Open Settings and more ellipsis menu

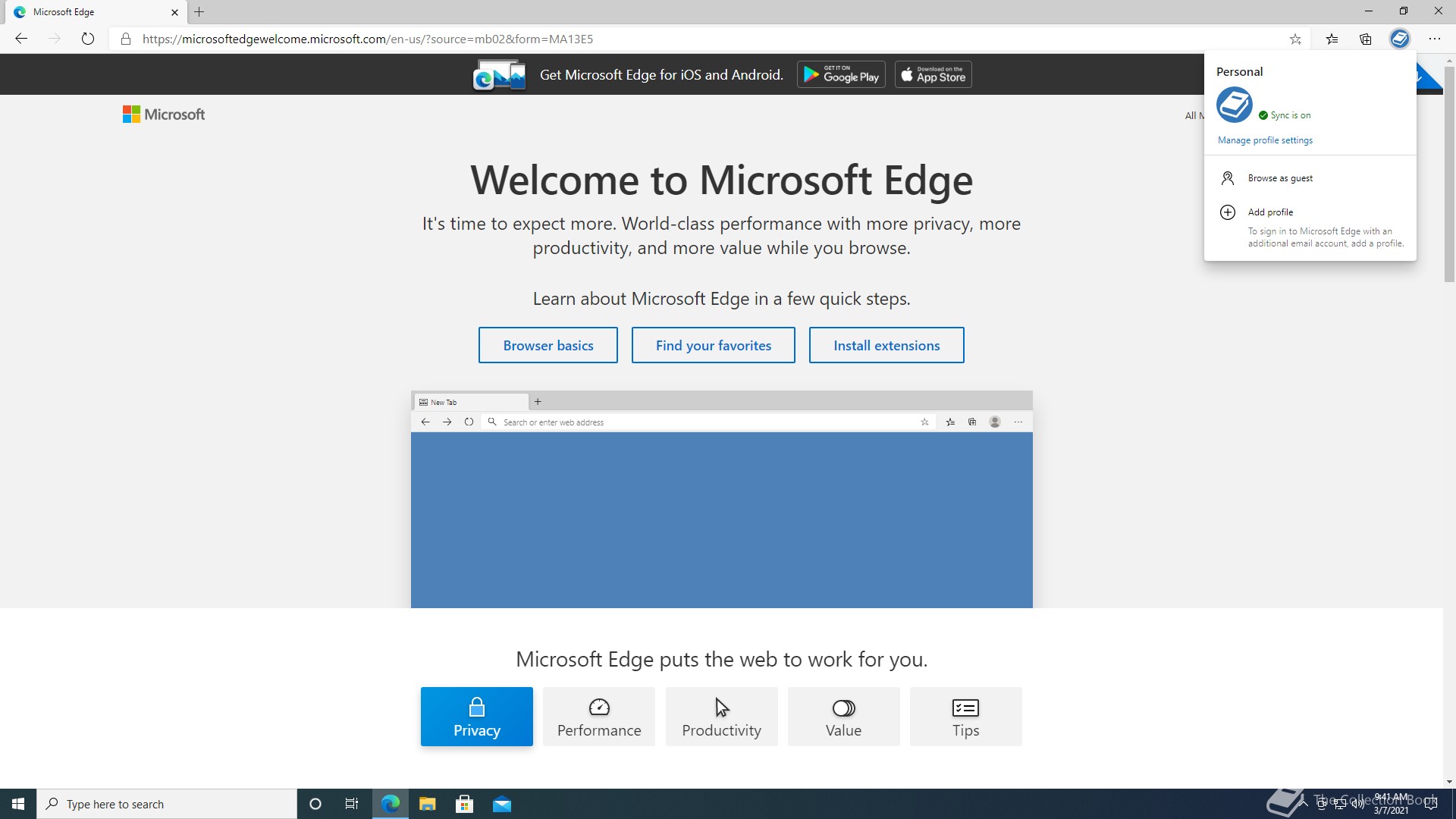click(1434, 39)
